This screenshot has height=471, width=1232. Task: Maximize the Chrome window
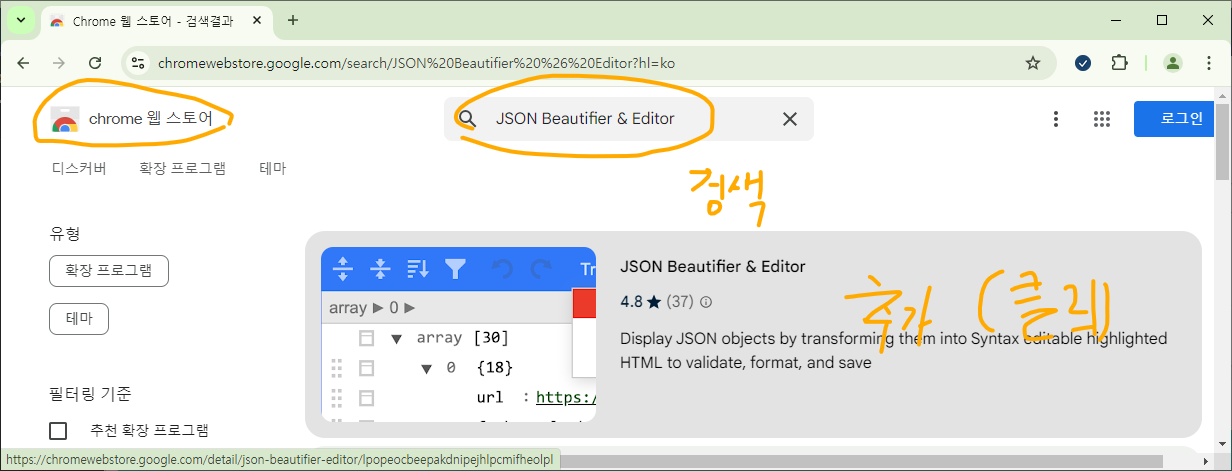click(1161, 20)
